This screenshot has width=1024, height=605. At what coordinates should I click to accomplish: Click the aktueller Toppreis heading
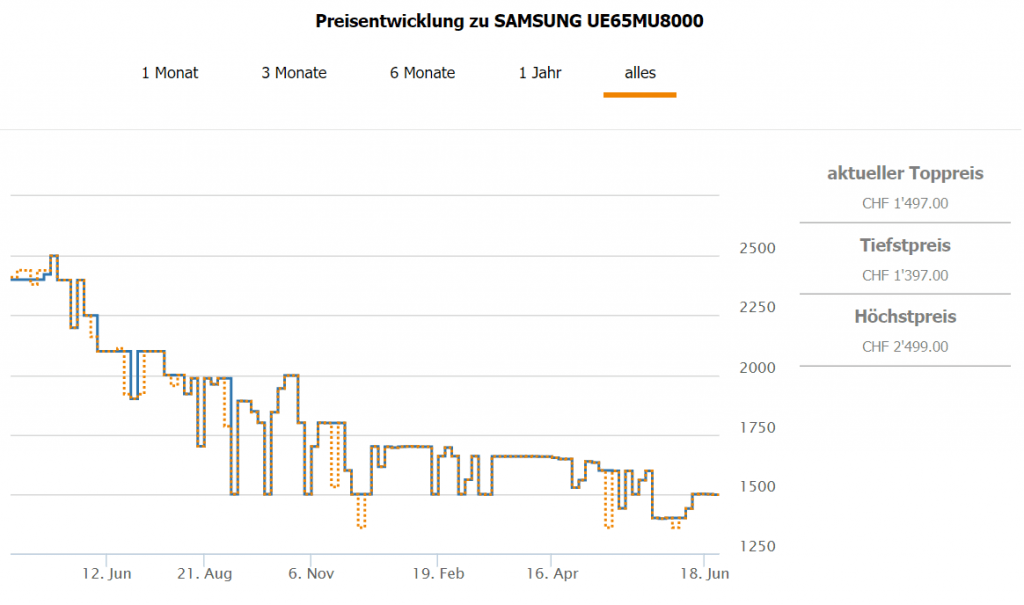tap(905, 174)
